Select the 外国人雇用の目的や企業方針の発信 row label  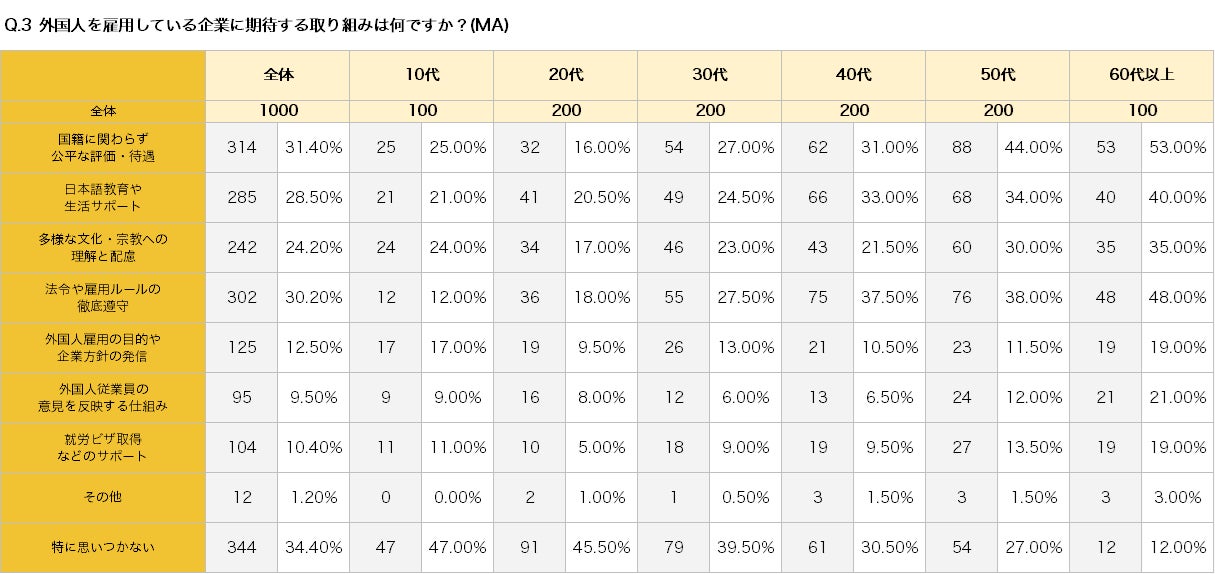tap(104, 347)
